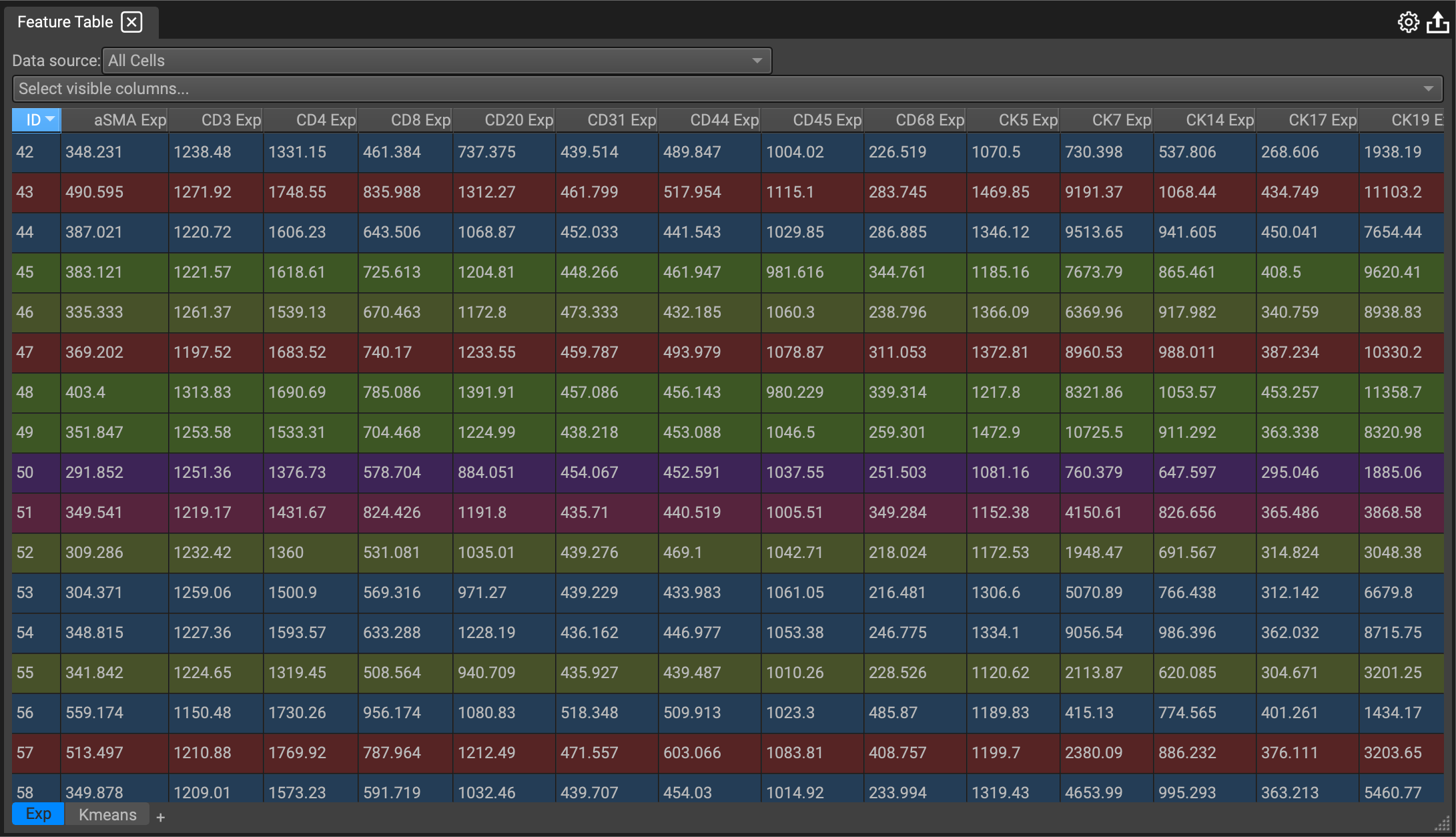Click cell value 403.4
This screenshot has width=1456, height=837.
[85, 392]
